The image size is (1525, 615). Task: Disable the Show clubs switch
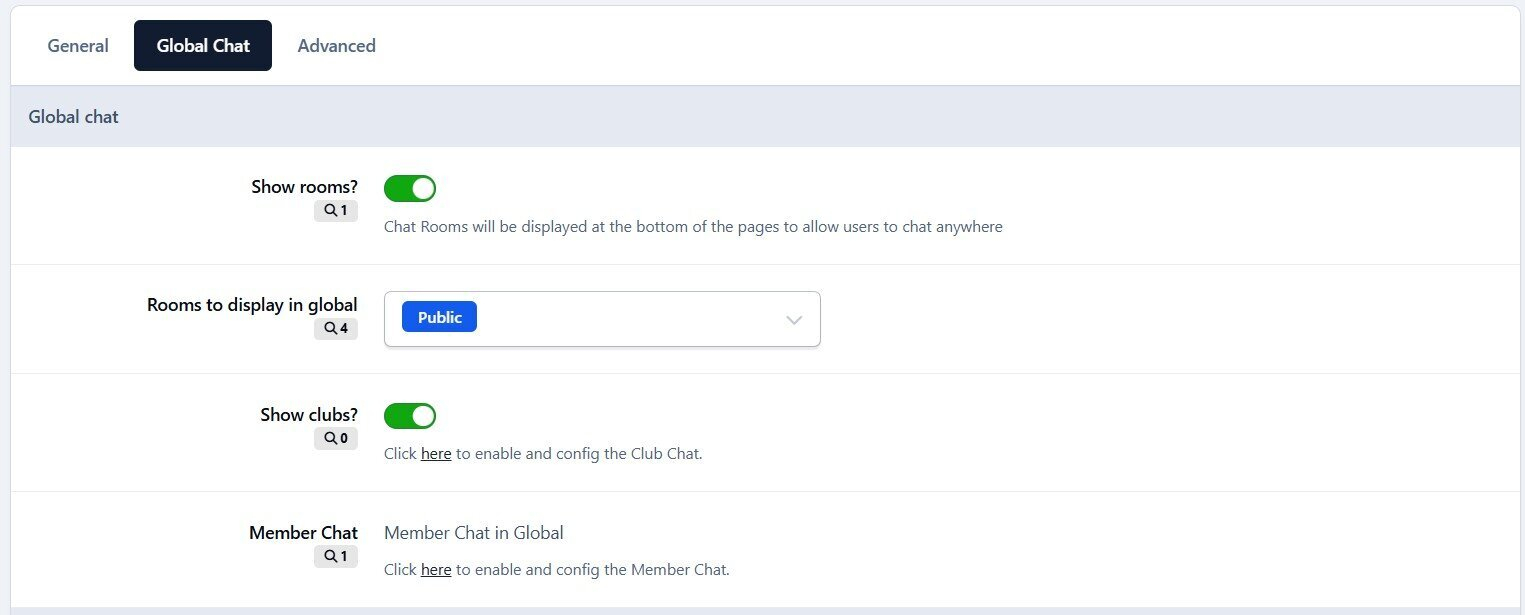(410, 415)
